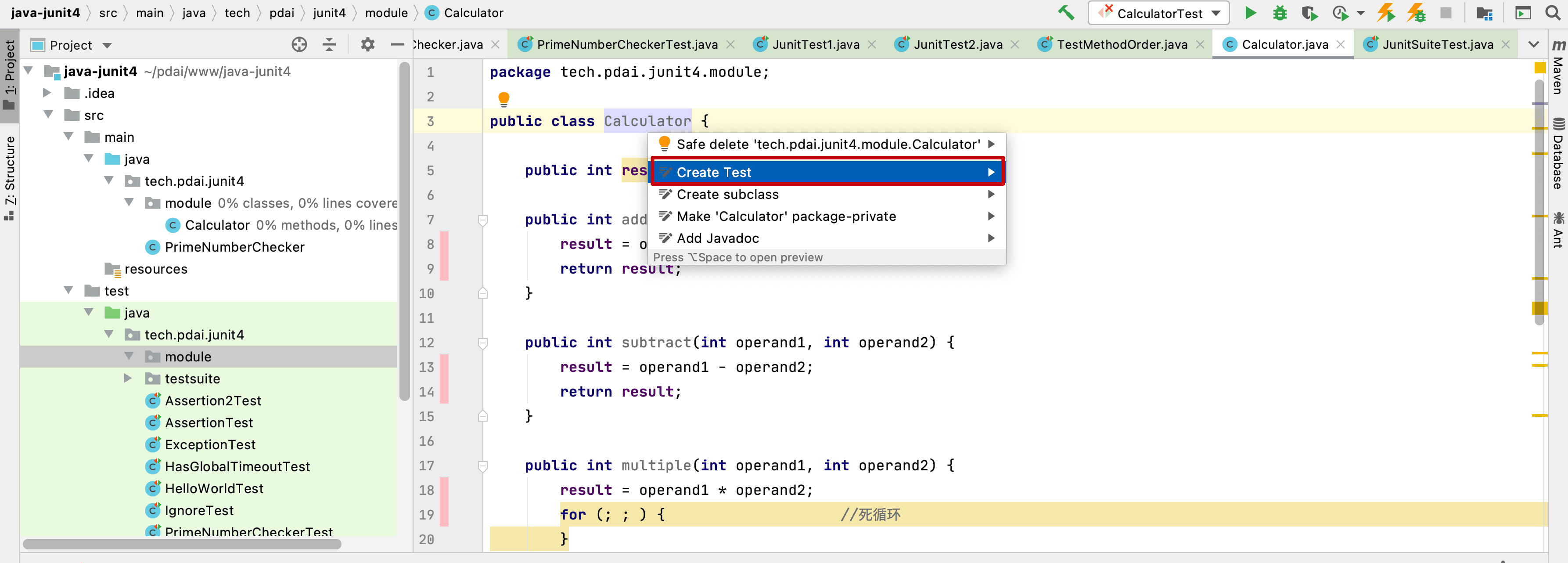The image size is (1568, 563).
Task: Toggle the Database tool window
Action: click(x=1557, y=155)
